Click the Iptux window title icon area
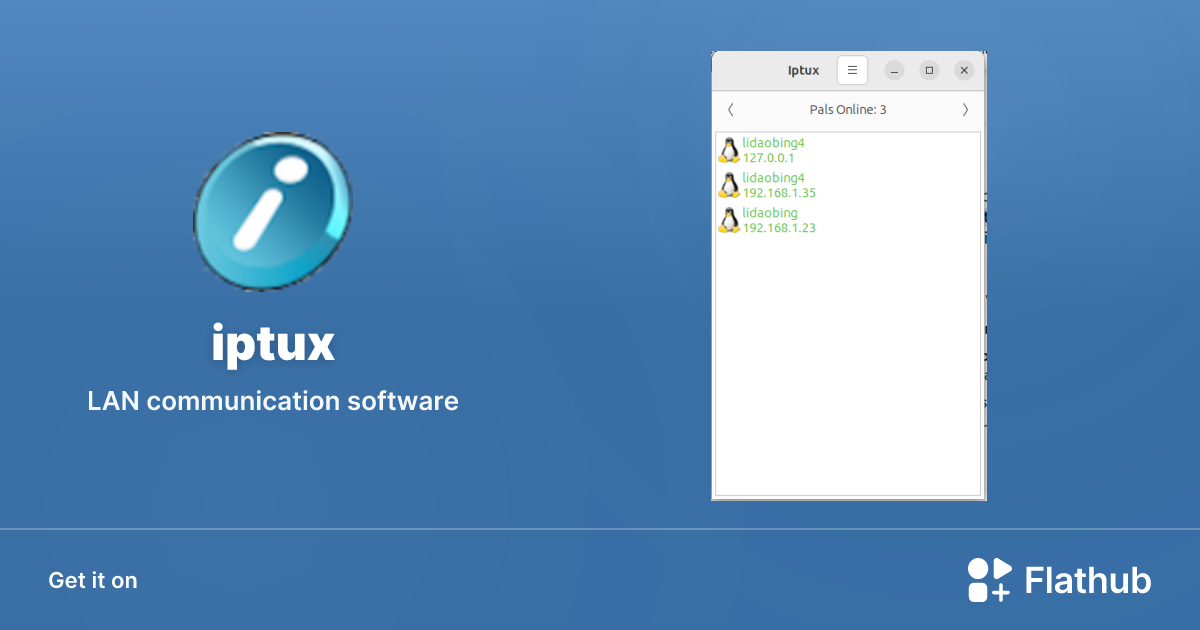 pos(803,70)
